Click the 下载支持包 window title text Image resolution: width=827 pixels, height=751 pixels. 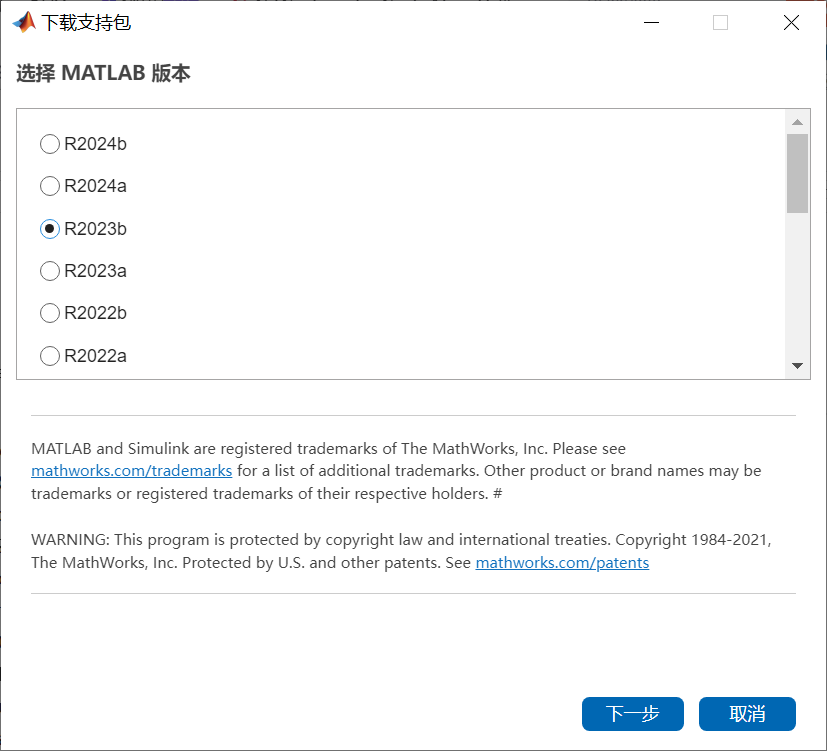tap(86, 23)
